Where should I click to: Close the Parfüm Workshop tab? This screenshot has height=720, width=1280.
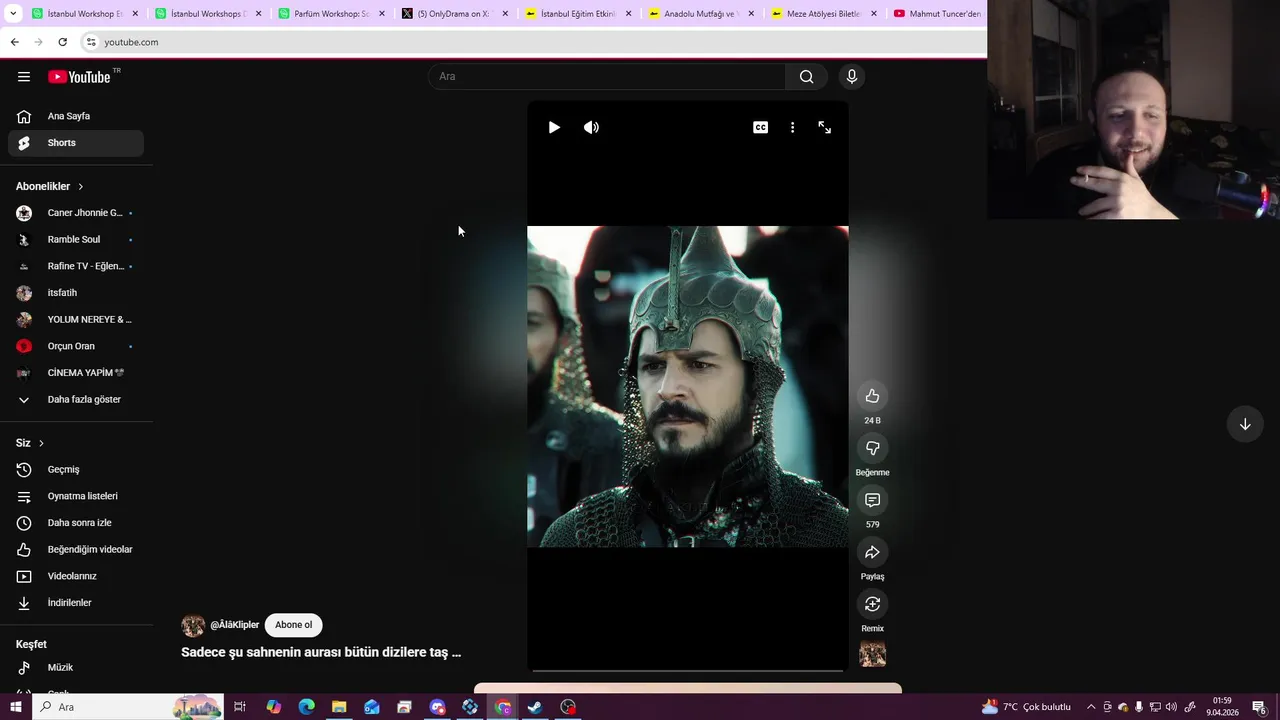(381, 14)
